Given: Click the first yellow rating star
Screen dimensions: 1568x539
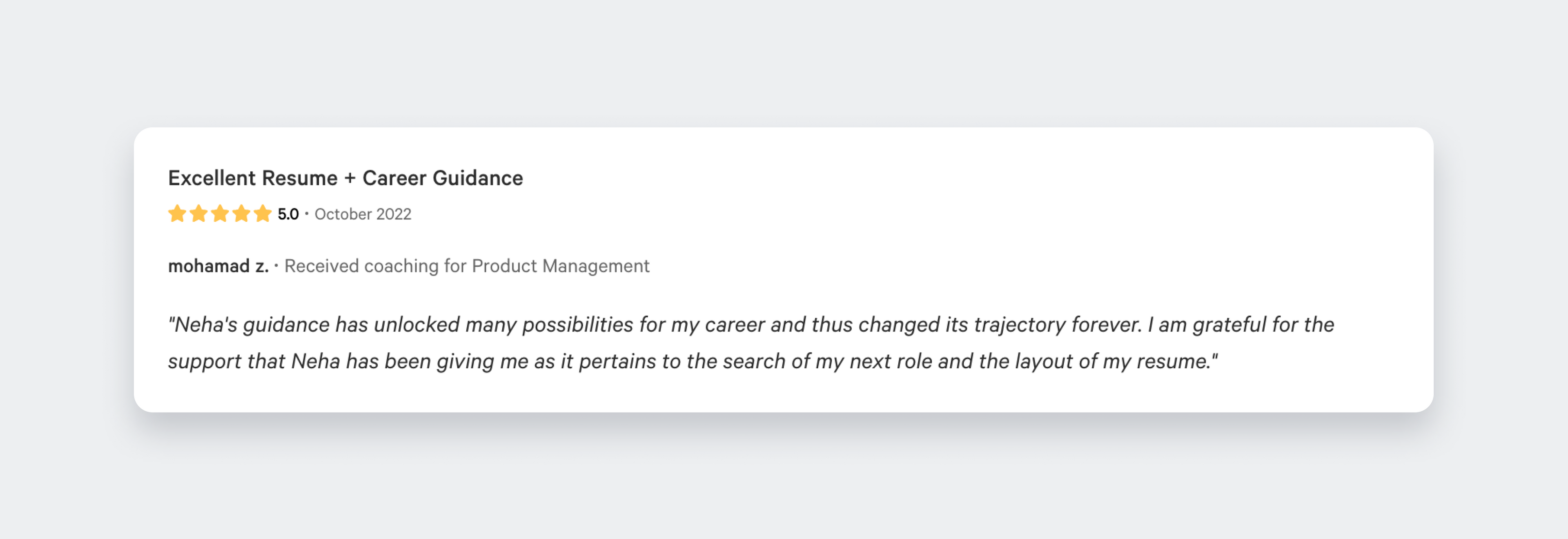Looking at the screenshot, I should point(177,214).
